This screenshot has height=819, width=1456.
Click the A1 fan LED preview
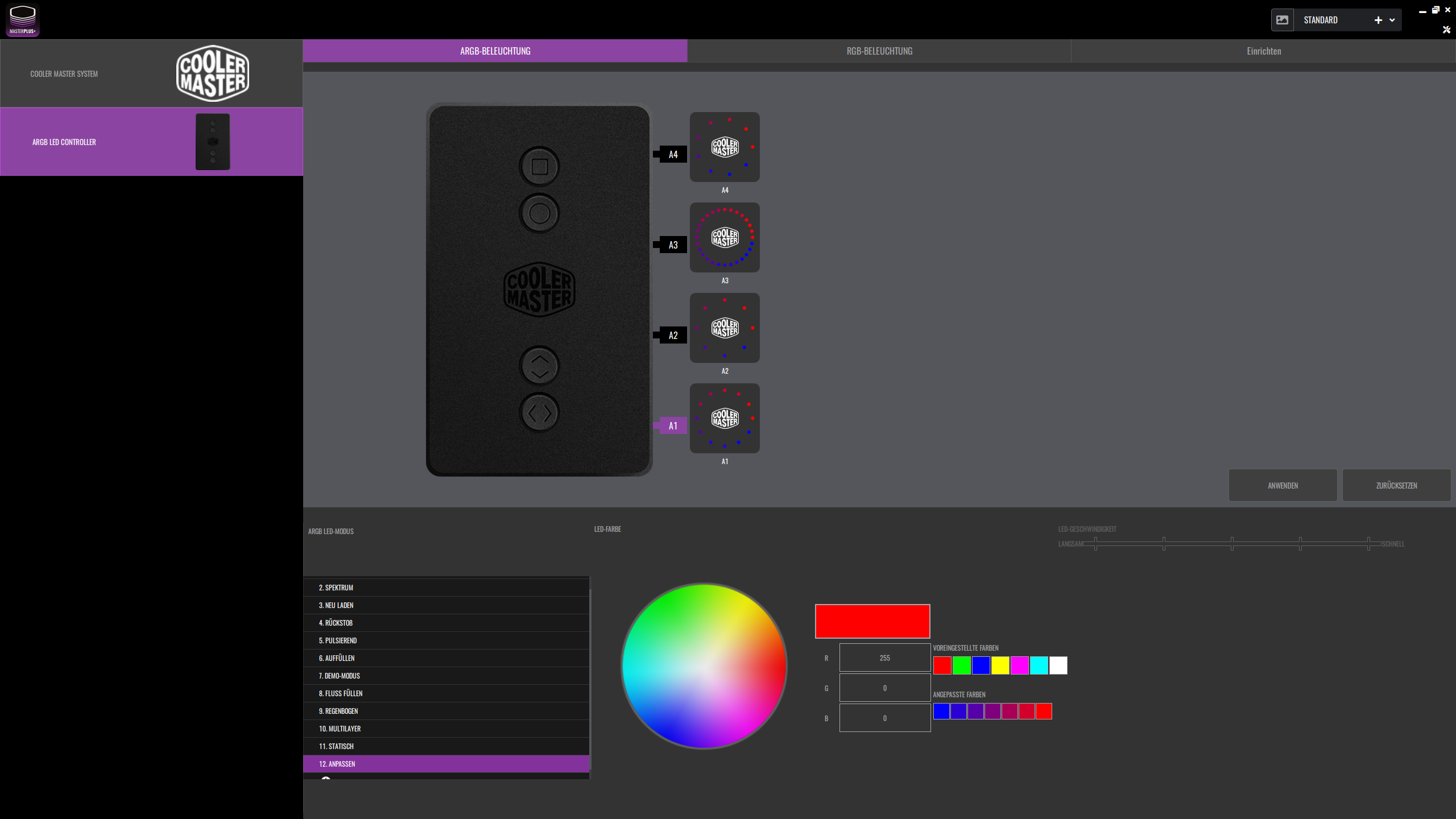point(725,418)
